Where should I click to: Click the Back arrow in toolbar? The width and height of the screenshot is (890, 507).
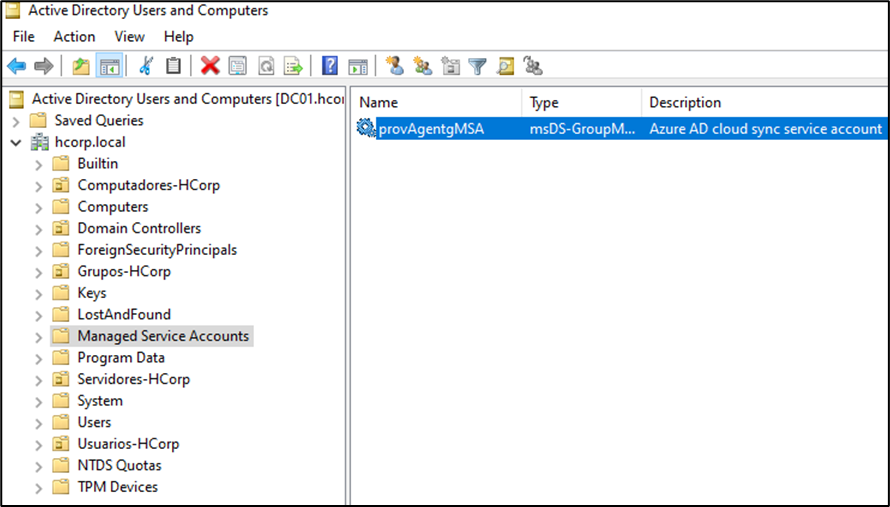click(16, 66)
